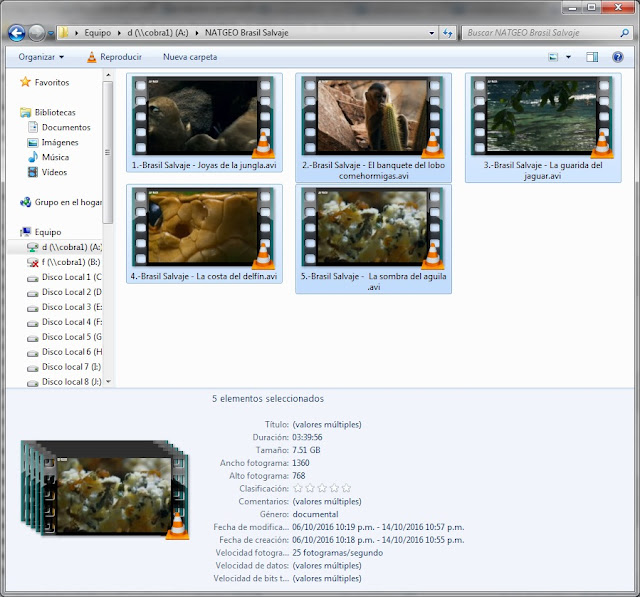
Task: Click the Duración value 03:39:56
Action: coord(307,437)
